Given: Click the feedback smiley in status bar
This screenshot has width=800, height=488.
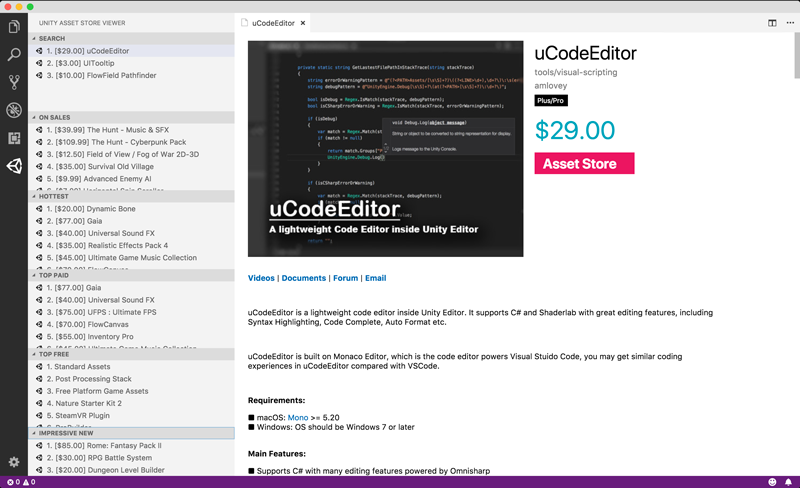Looking at the screenshot, I should click(772, 482).
